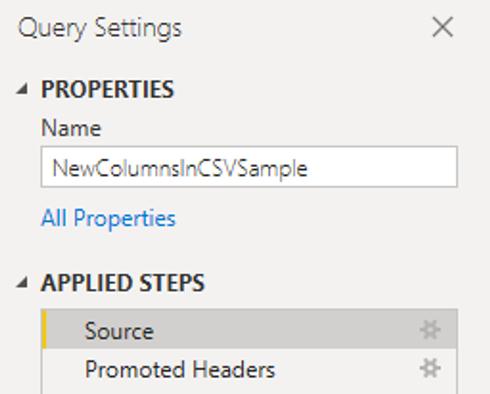
Task: Click the yellow marker beside Source step
Action: pos(44,329)
